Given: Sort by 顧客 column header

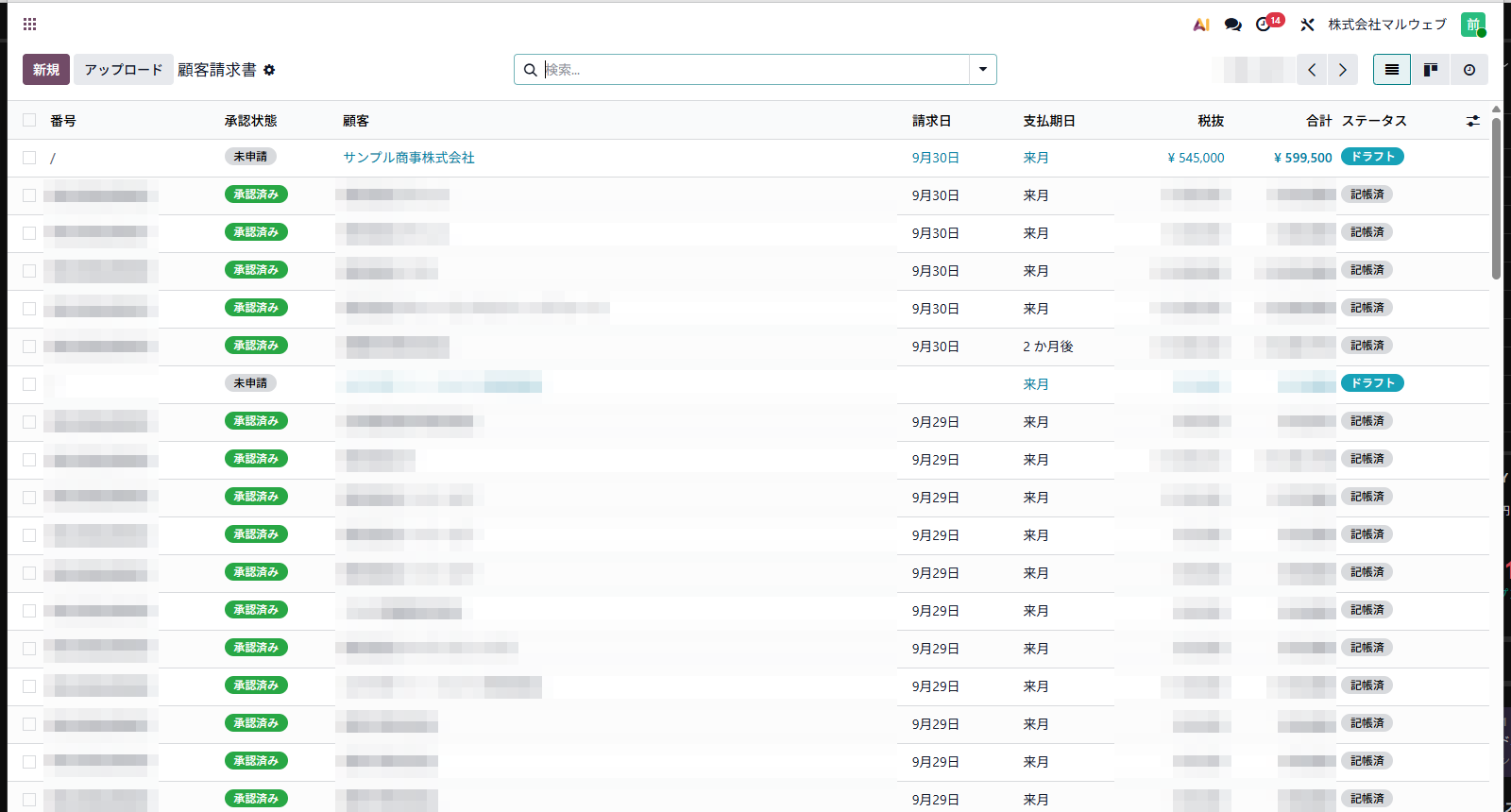Looking at the screenshot, I should tap(356, 121).
